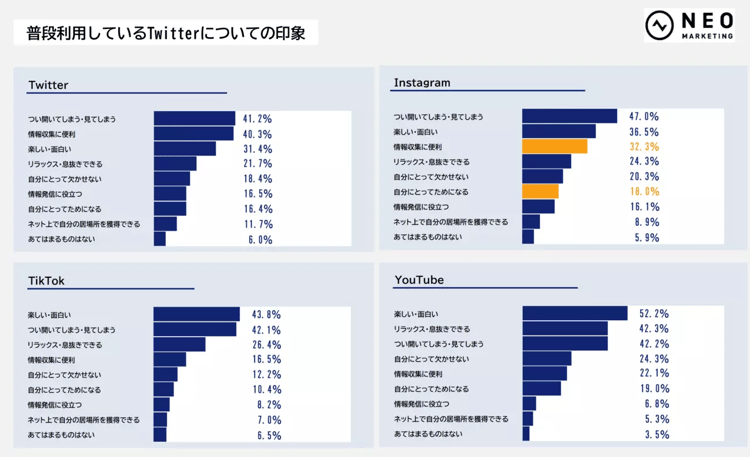Select the TikTok chart heading
Viewport: 750px width, 457px height.
46,281
